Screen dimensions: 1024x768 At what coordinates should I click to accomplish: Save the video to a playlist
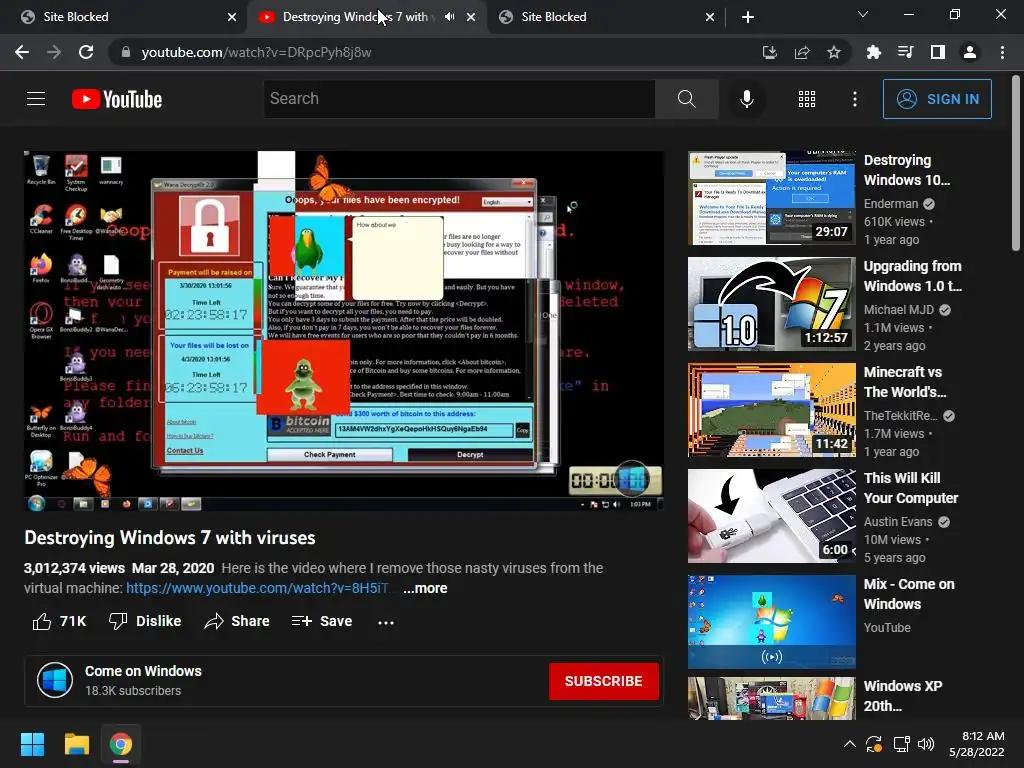pos(321,621)
